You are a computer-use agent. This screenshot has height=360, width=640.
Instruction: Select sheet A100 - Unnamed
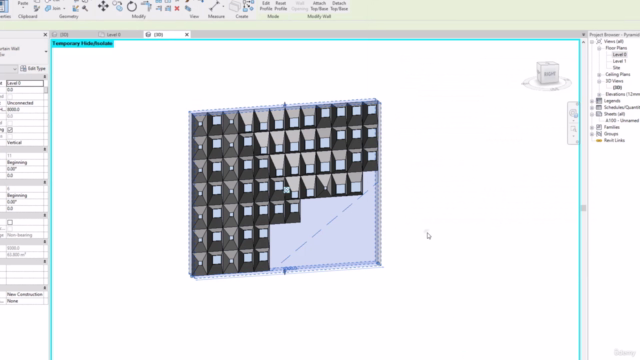pyautogui.click(x=622, y=120)
